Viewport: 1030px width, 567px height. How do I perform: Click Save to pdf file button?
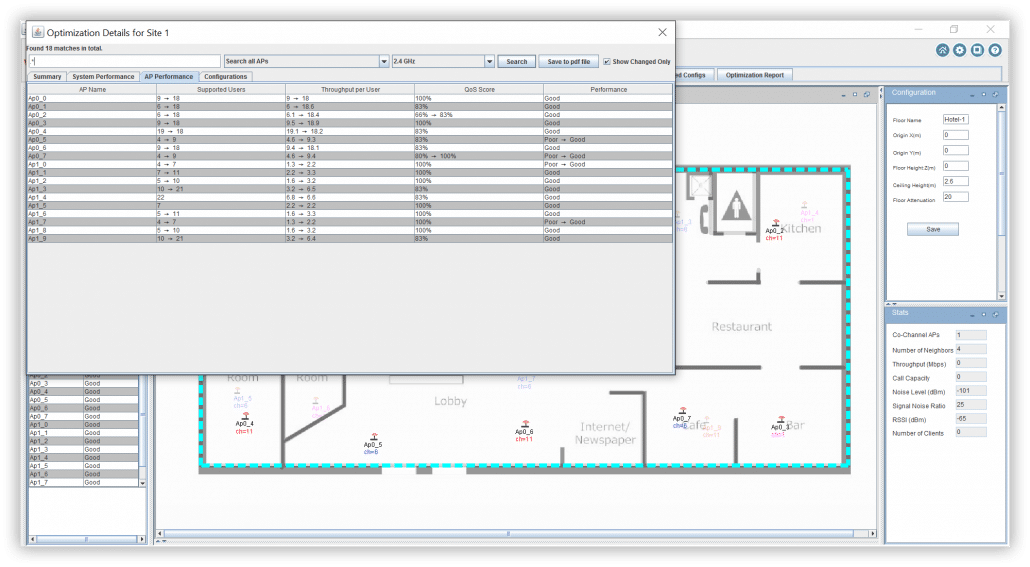pyautogui.click(x=569, y=61)
